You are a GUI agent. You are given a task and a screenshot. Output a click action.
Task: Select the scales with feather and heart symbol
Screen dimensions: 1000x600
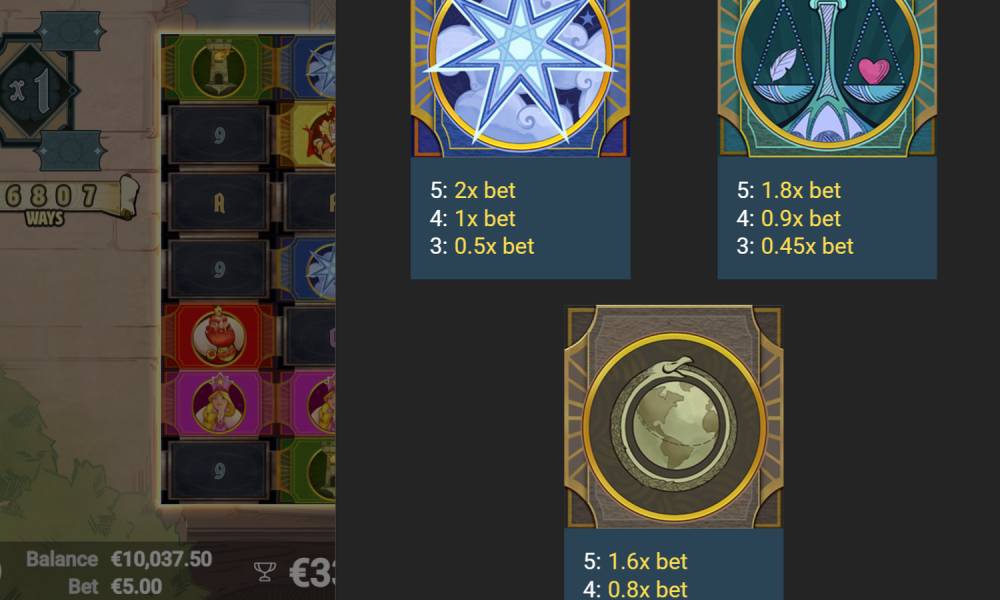[827, 78]
